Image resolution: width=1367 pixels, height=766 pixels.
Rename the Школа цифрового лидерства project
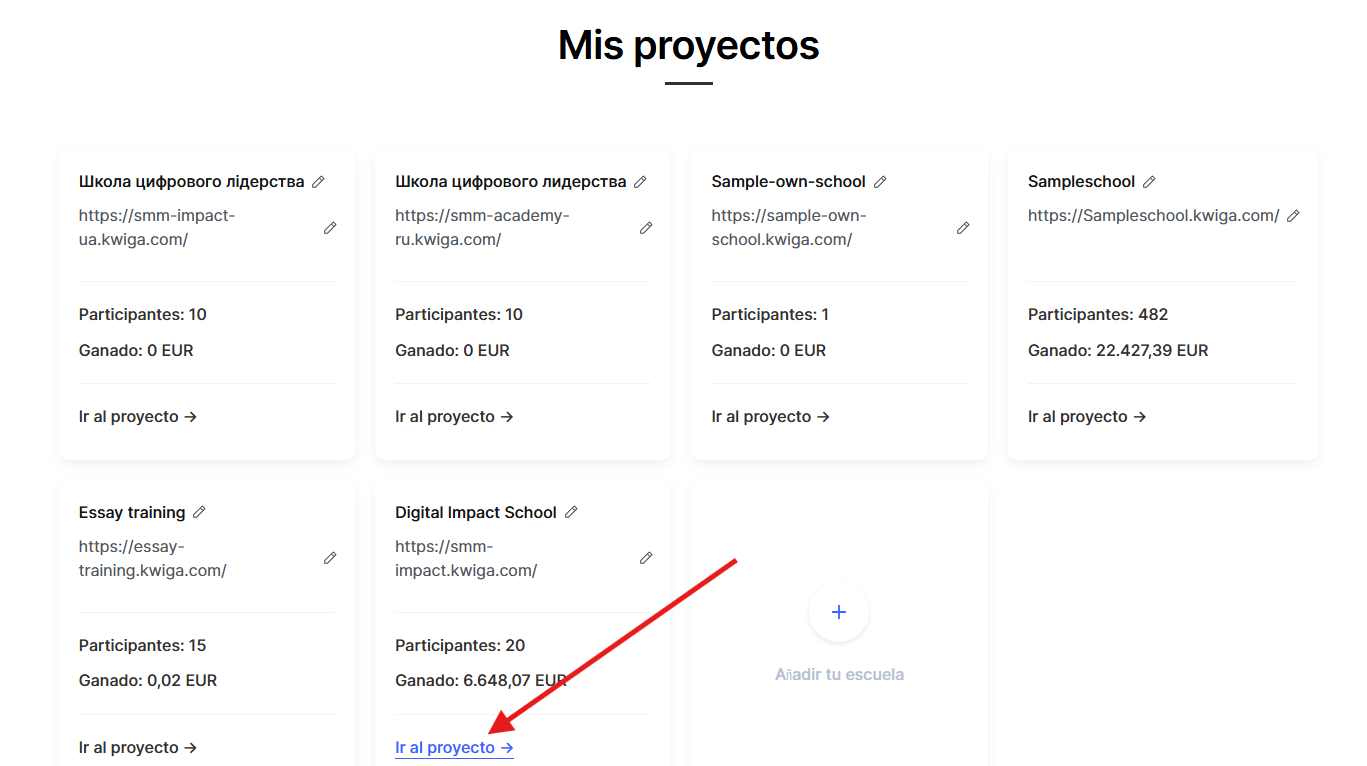click(640, 182)
